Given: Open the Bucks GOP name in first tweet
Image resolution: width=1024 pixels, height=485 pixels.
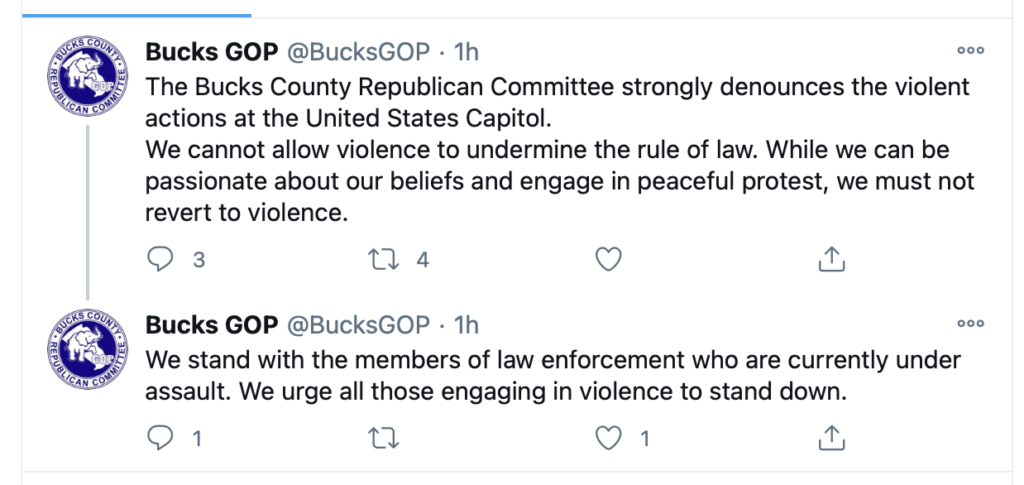Looking at the screenshot, I should pos(211,50).
